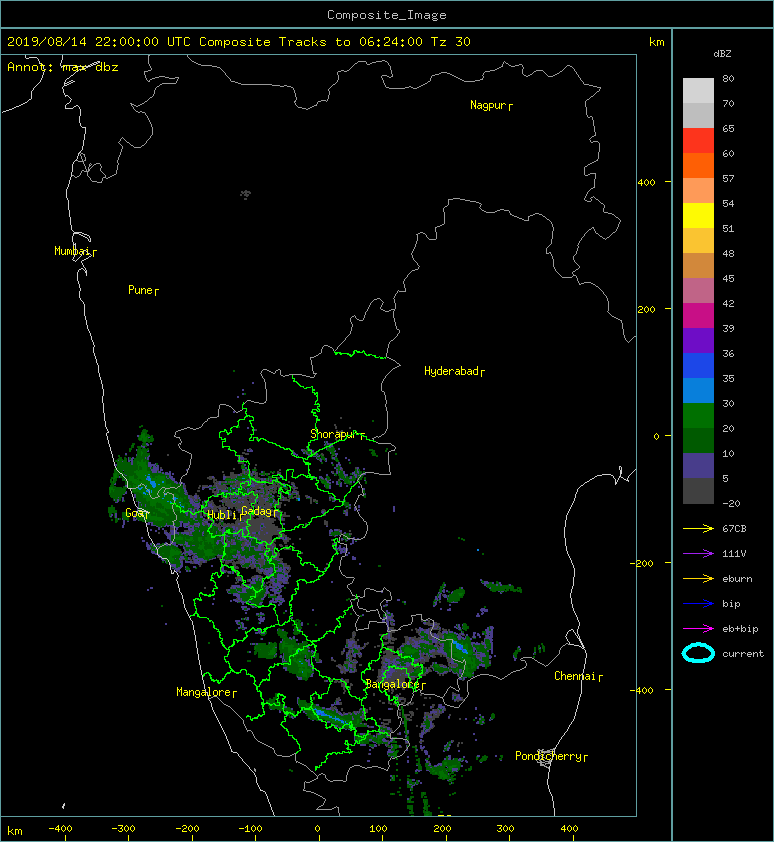This screenshot has width=774, height=842.
Task: Click the eb+bip legend label text
Action: tap(740, 629)
